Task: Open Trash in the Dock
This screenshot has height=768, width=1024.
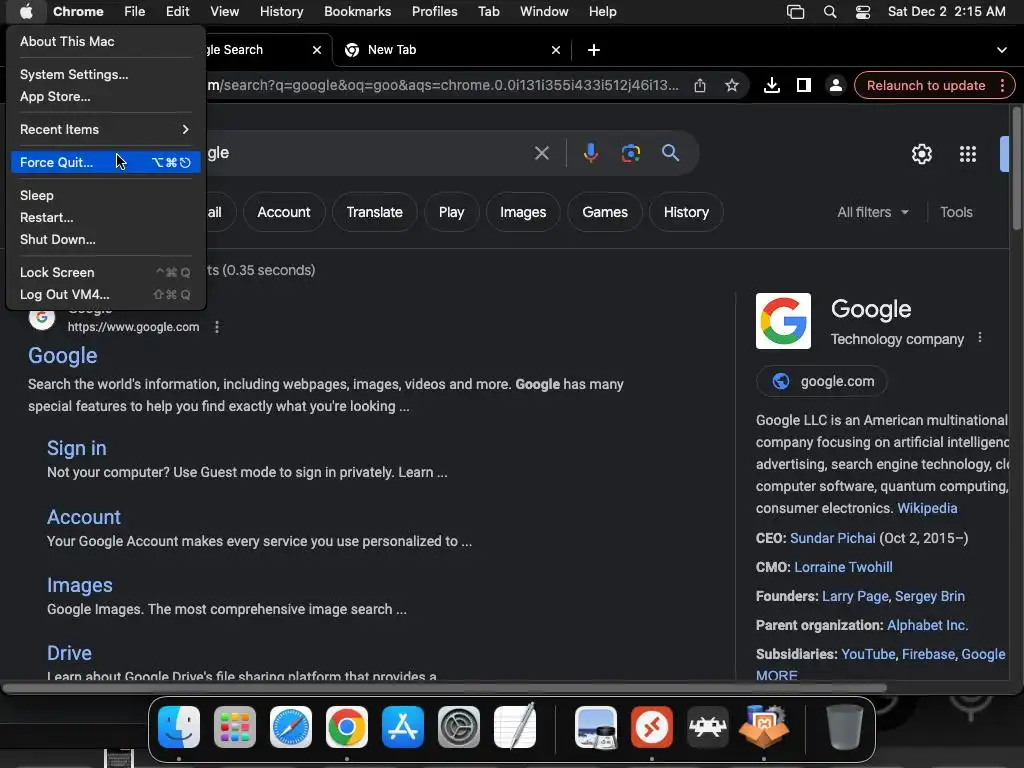Action: point(844,726)
